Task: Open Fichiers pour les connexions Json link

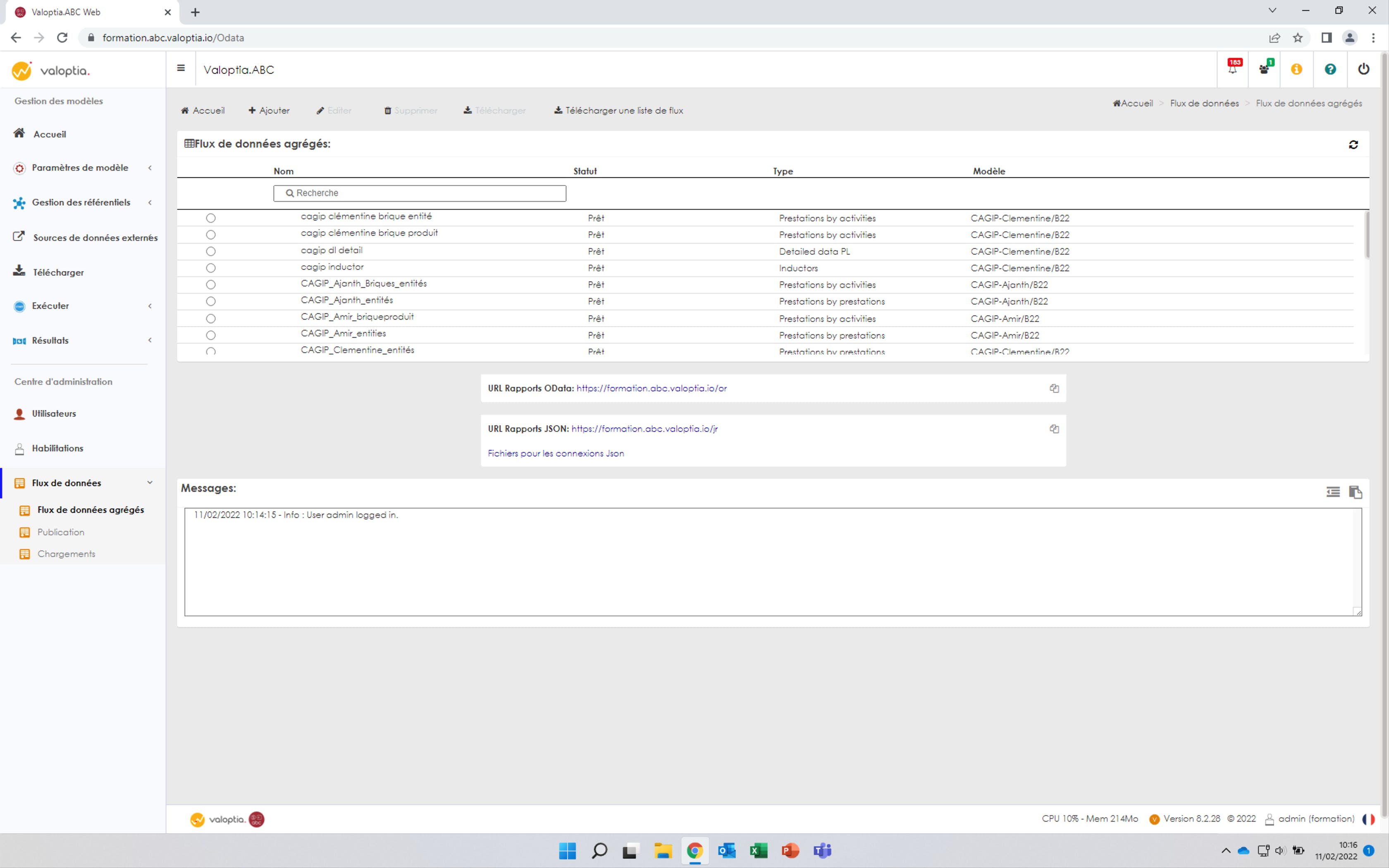Action: click(x=556, y=453)
